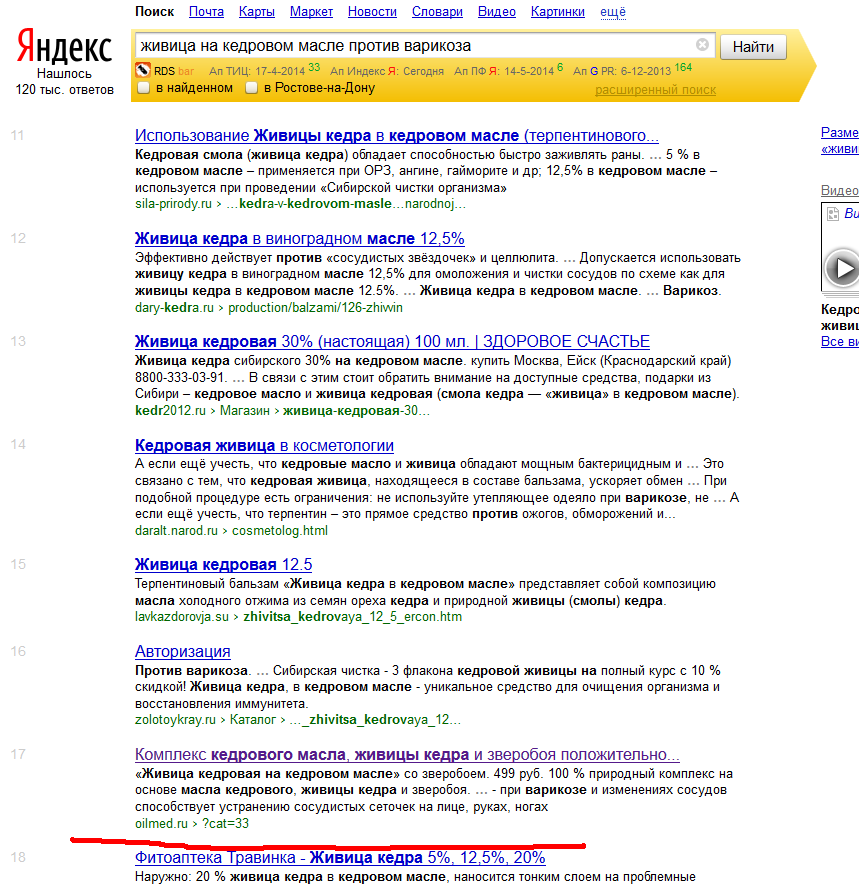
Task: Click the dary-kedra.ru green URL
Action: coord(175,308)
